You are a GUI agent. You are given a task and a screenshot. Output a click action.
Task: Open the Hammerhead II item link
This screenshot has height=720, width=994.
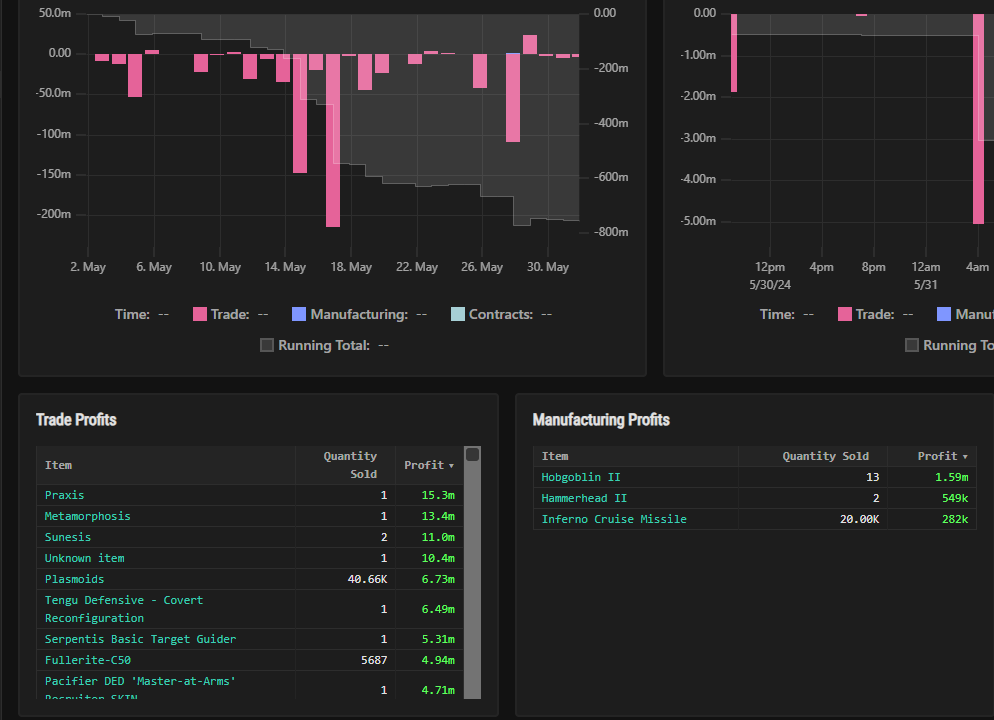[x=584, y=498]
